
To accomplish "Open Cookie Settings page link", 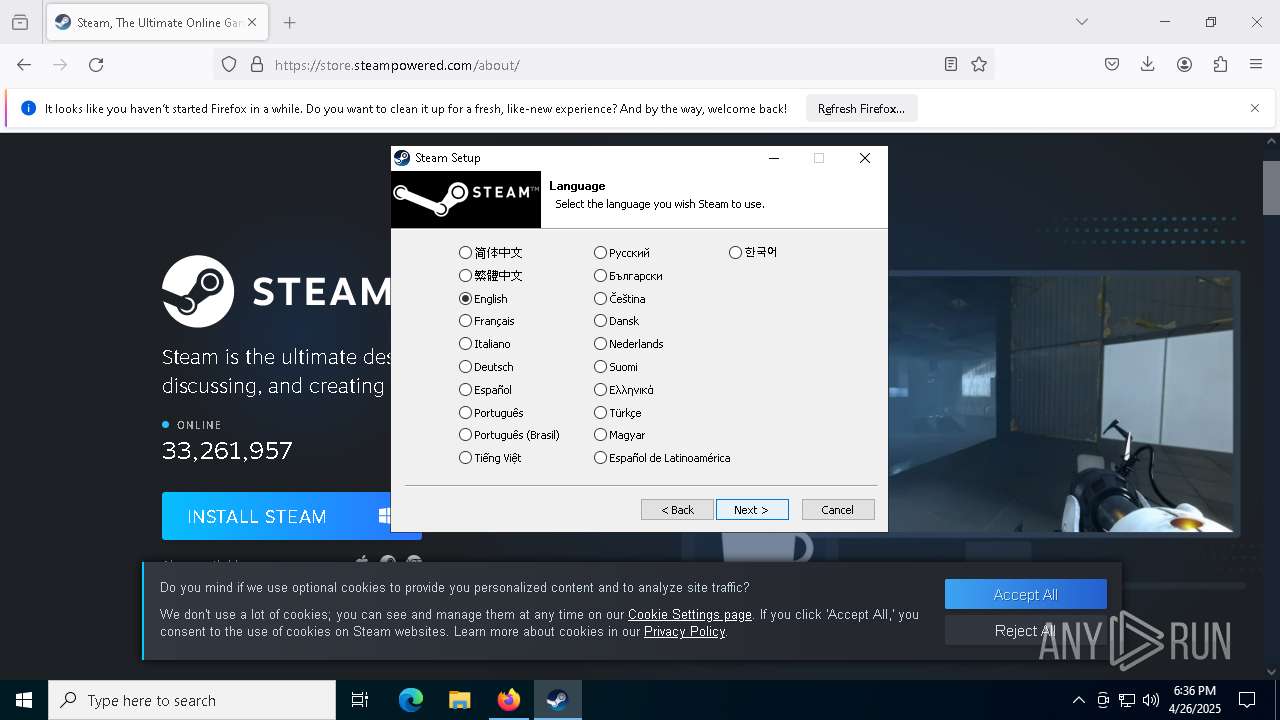I will [x=690, y=615].
